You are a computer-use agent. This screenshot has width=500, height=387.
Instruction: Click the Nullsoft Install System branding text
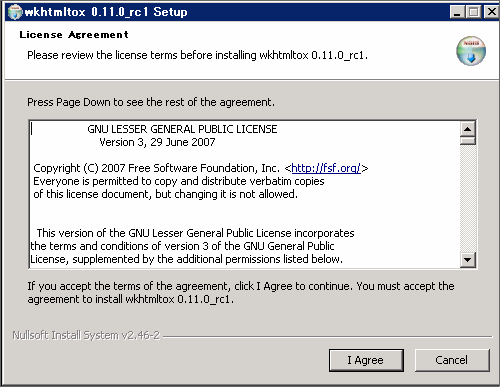86,335
